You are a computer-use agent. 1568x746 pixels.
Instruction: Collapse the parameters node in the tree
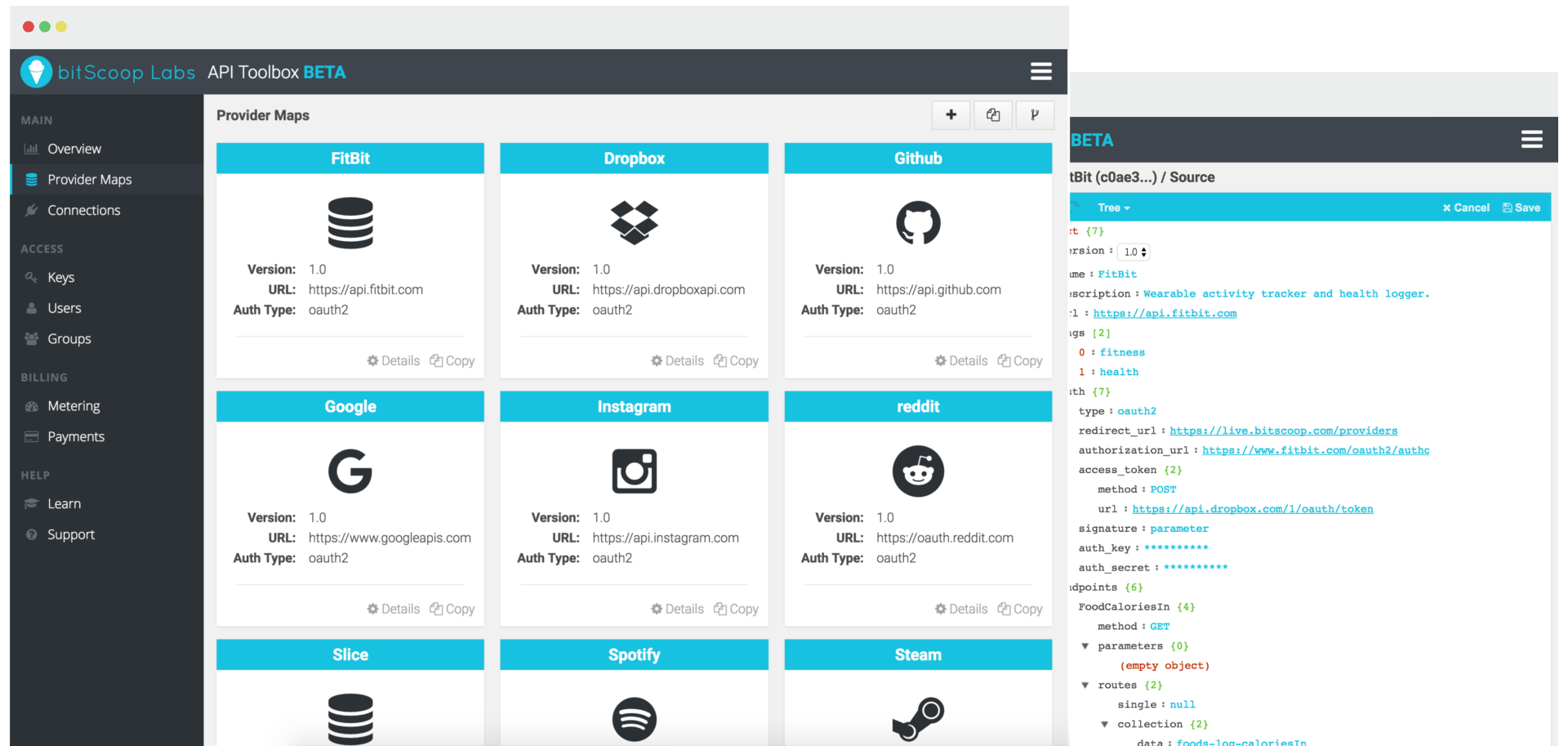point(1085,645)
